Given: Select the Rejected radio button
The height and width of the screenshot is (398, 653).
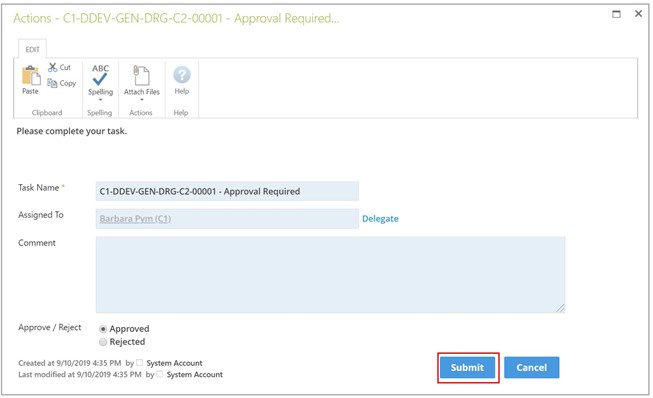Looking at the screenshot, I should (103, 342).
